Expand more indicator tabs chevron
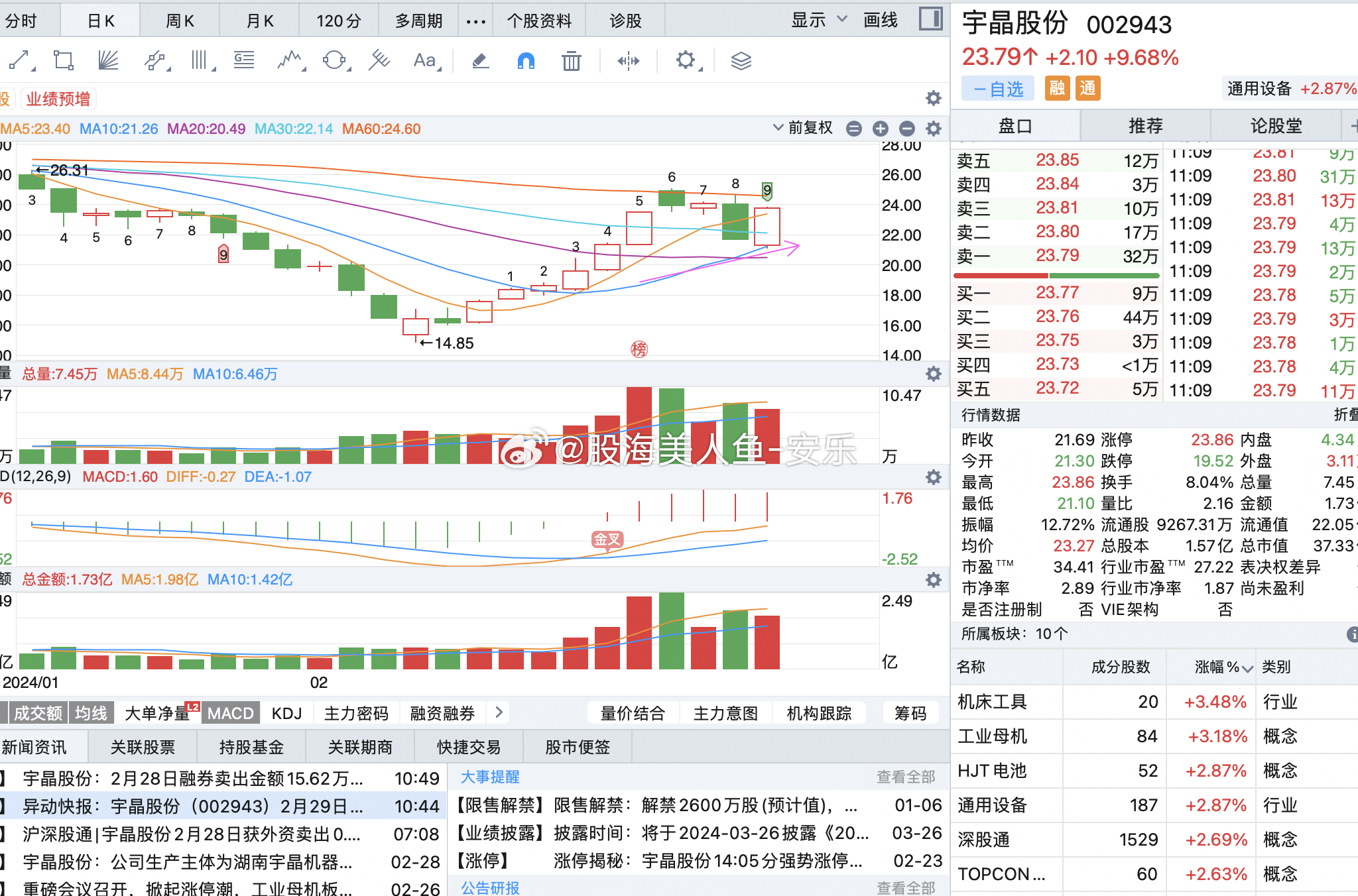The height and width of the screenshot is (896, 1358). [x=499, y=712]
